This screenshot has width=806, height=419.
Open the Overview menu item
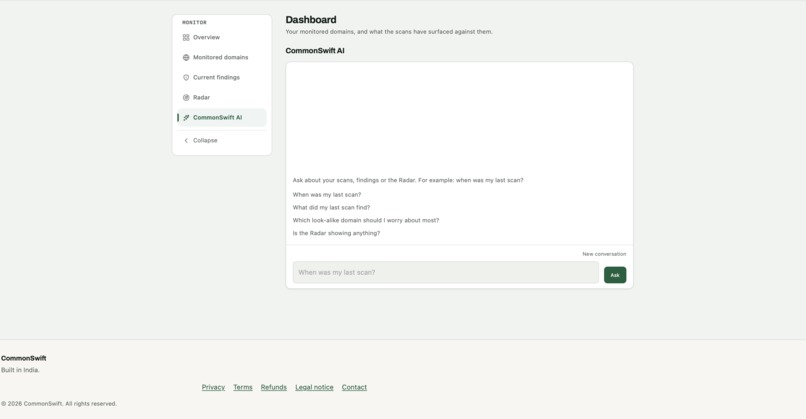point(222,38)
